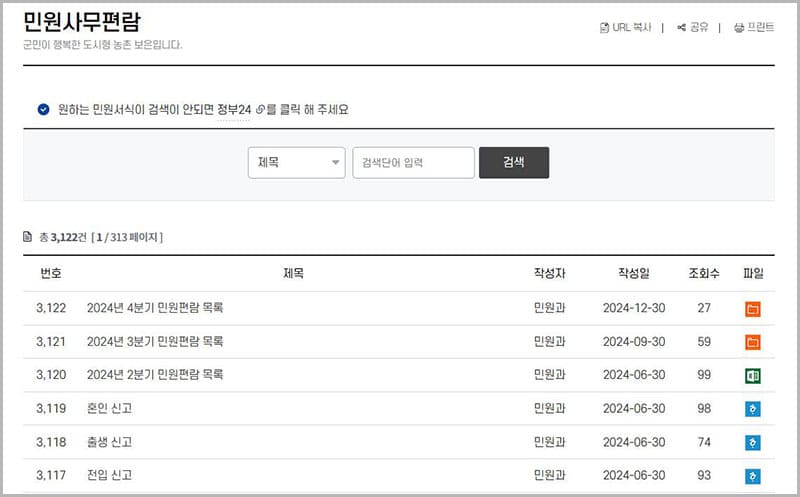
Task: Download attached file for 출생 신고
Action: pos(753,442)
